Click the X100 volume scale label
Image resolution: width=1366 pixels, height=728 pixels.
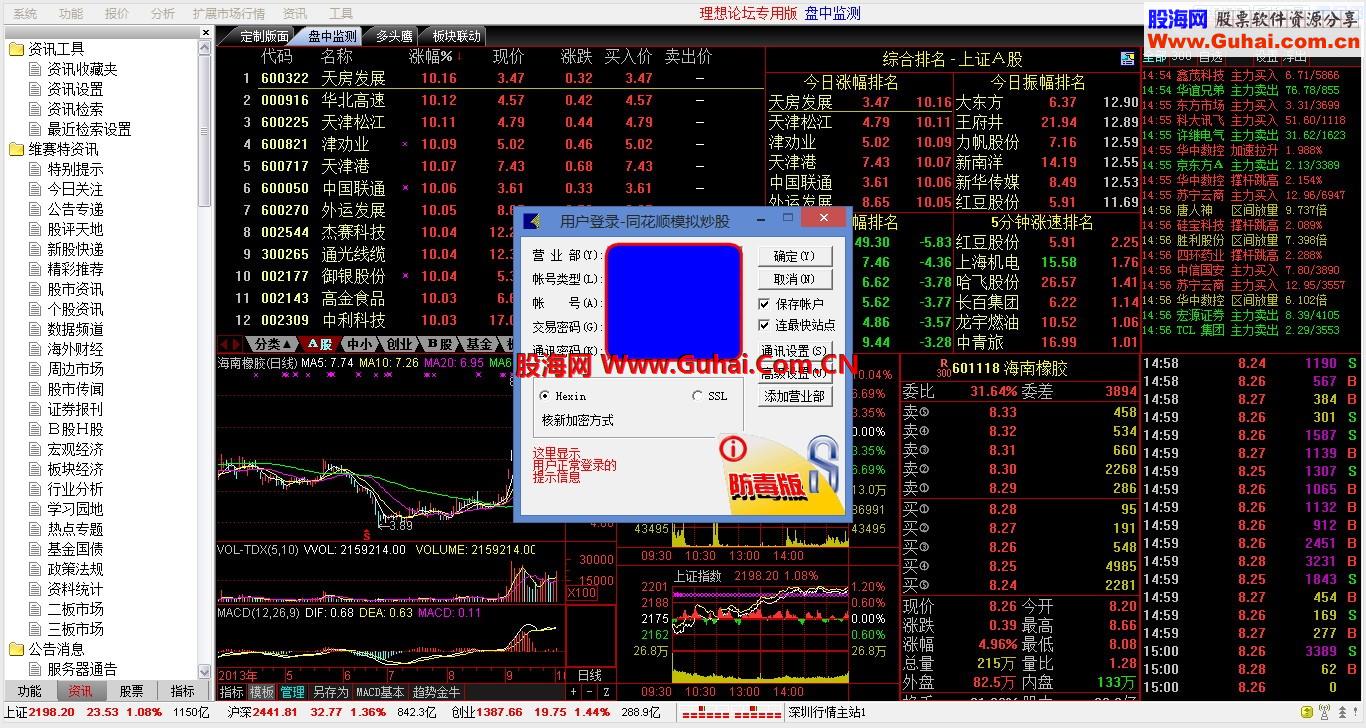click(582, 593)
